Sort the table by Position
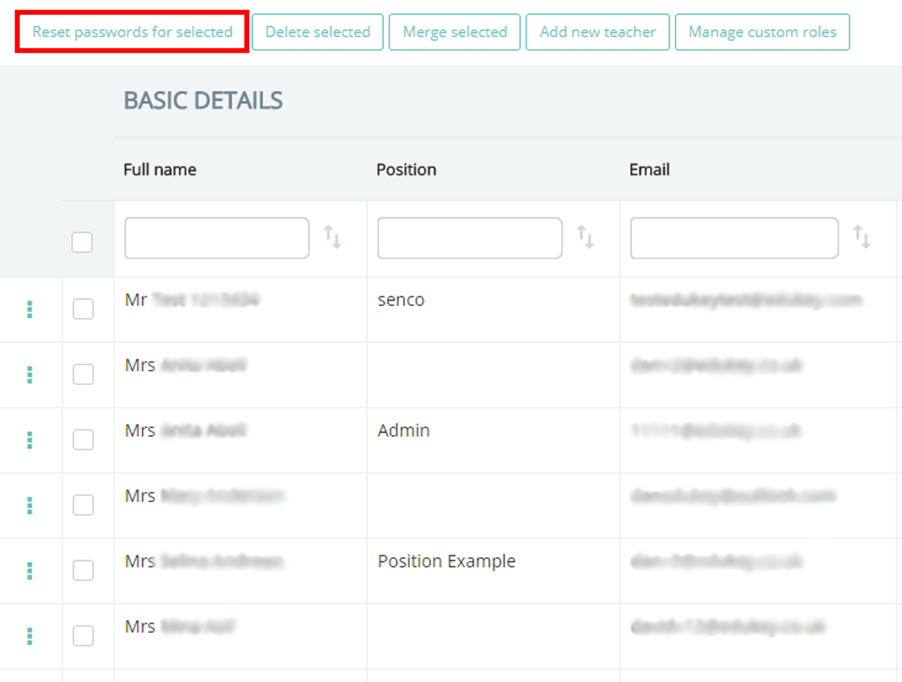 (588, 237)
